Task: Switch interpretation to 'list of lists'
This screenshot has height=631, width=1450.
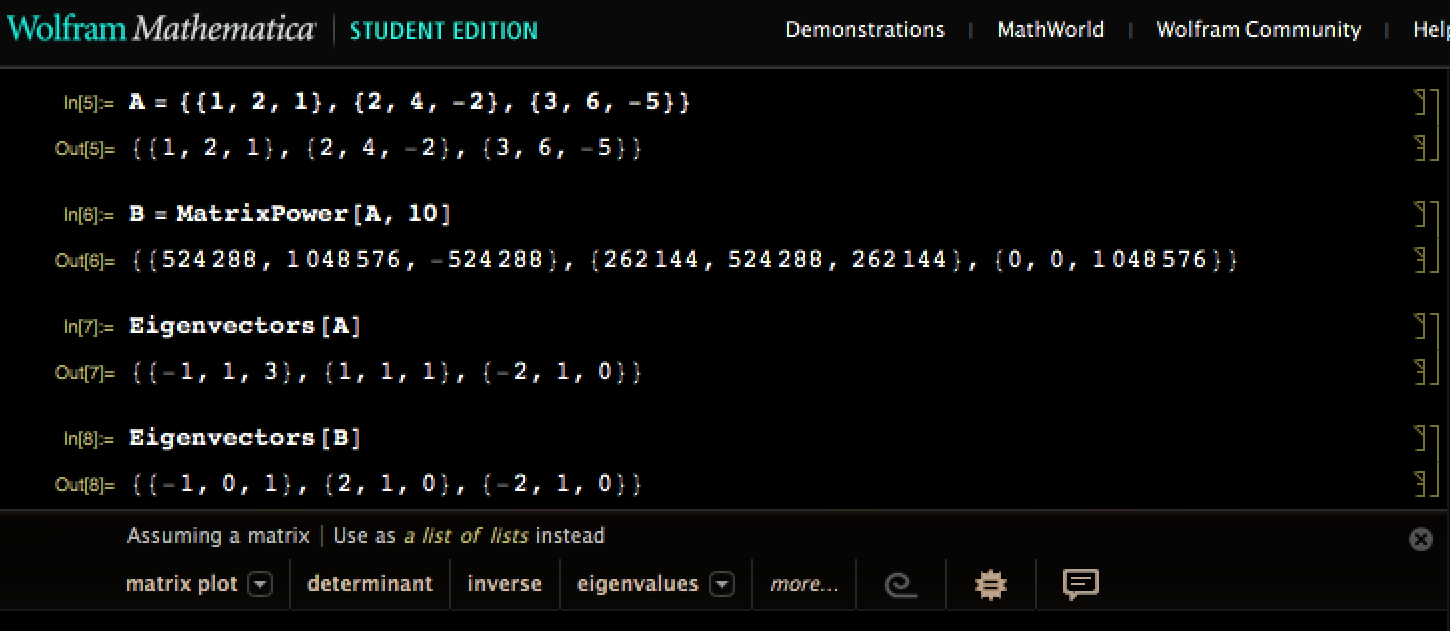Action: [466, 536]
